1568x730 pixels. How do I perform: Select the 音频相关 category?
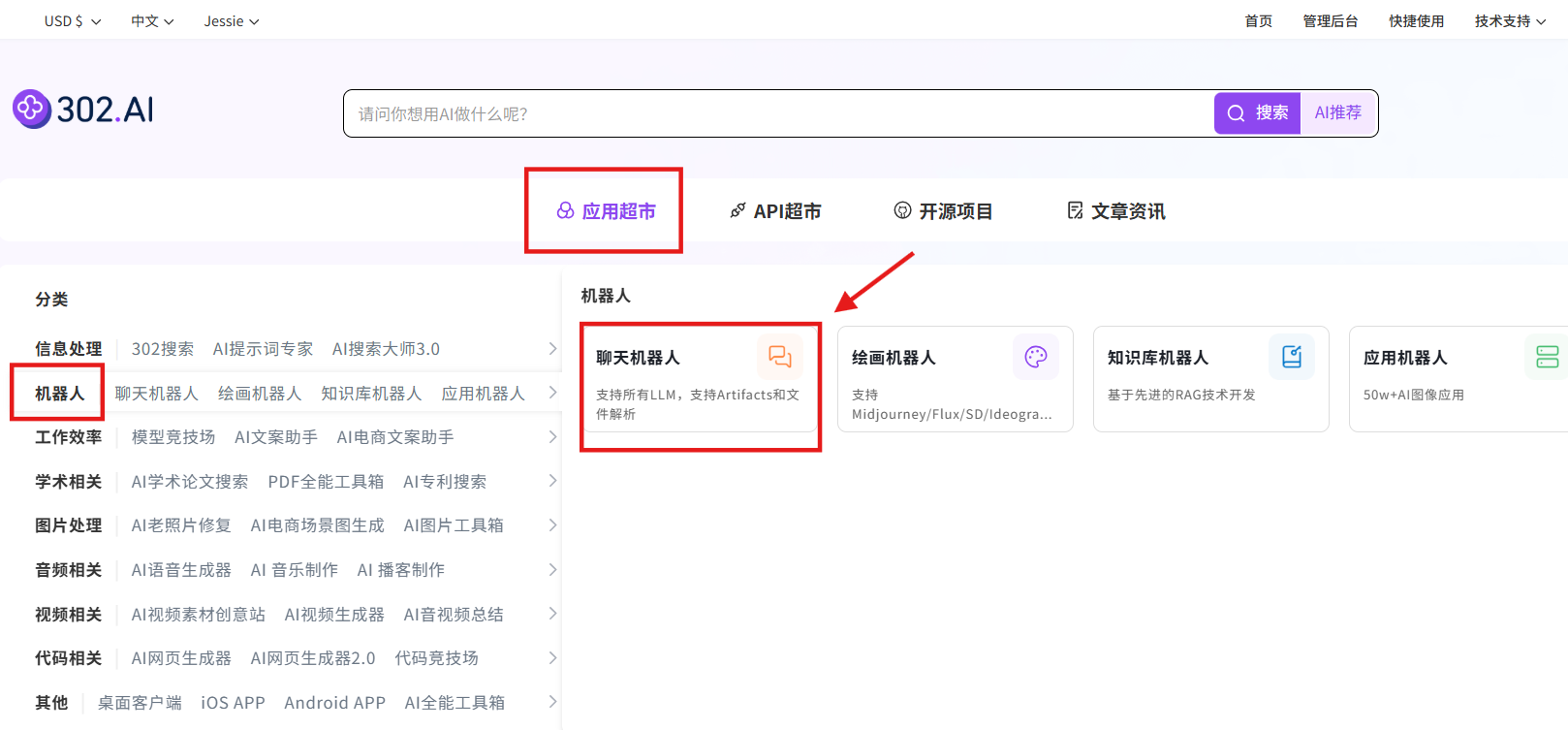(69, 570)
